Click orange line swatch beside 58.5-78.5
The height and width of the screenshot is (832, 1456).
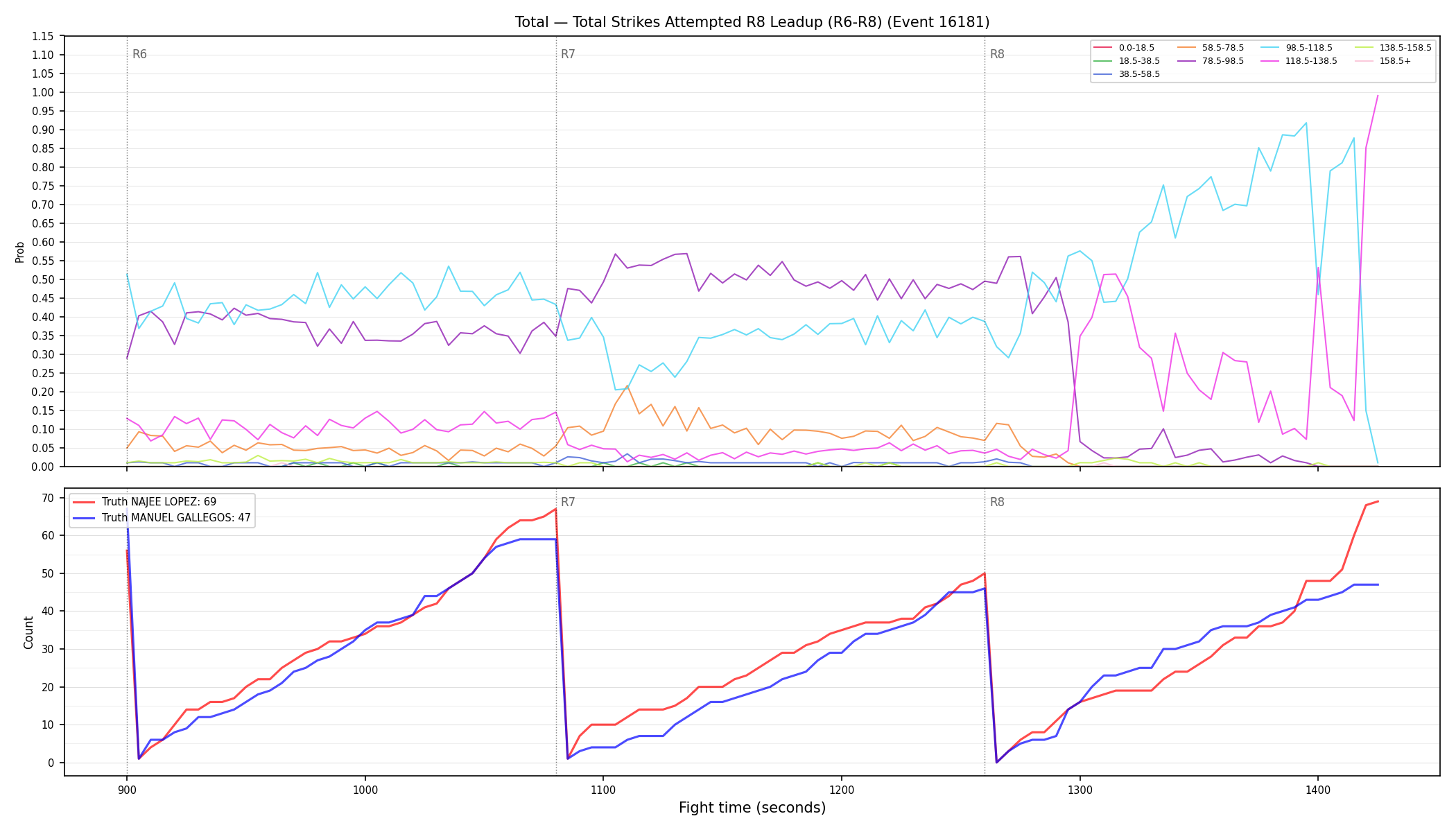point(1186,48)
